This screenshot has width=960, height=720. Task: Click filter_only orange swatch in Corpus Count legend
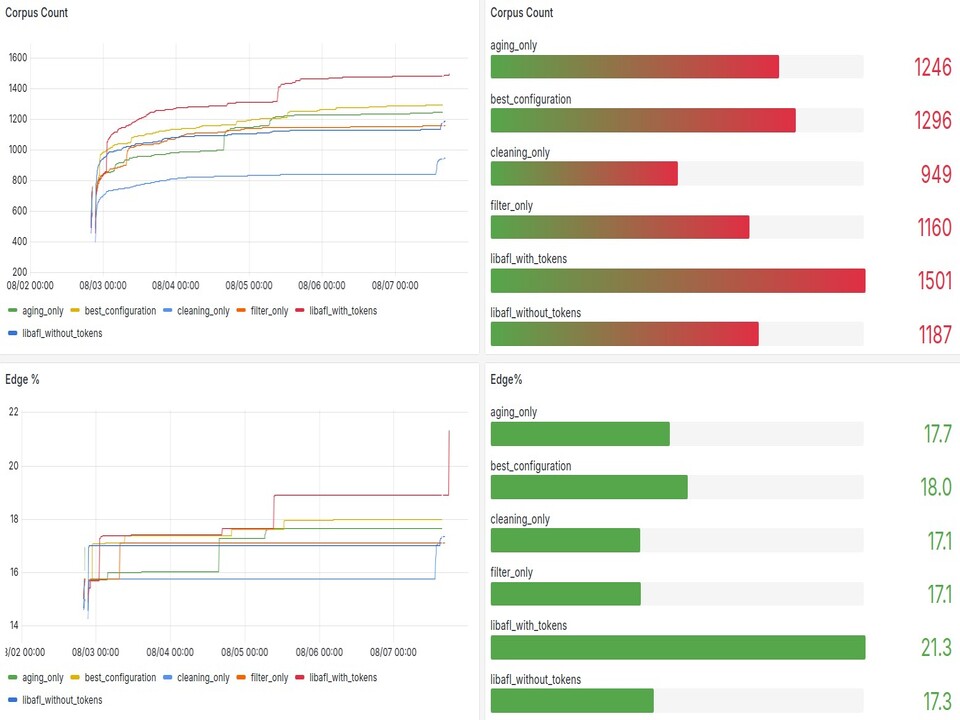click(241, 310)
